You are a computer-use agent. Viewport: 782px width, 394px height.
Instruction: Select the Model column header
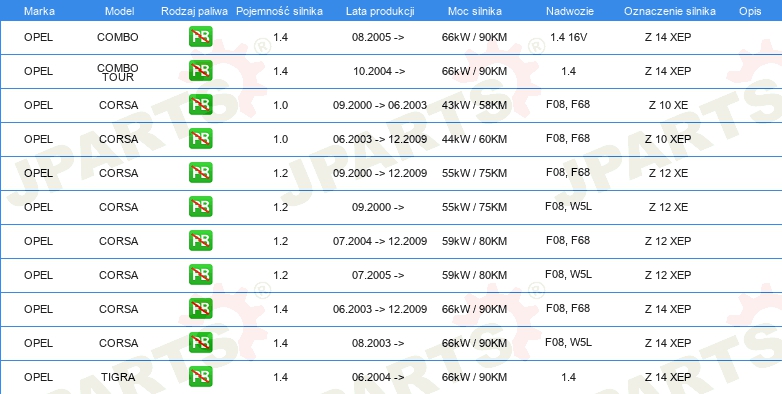pyautogui.click(x=119, y=11)
